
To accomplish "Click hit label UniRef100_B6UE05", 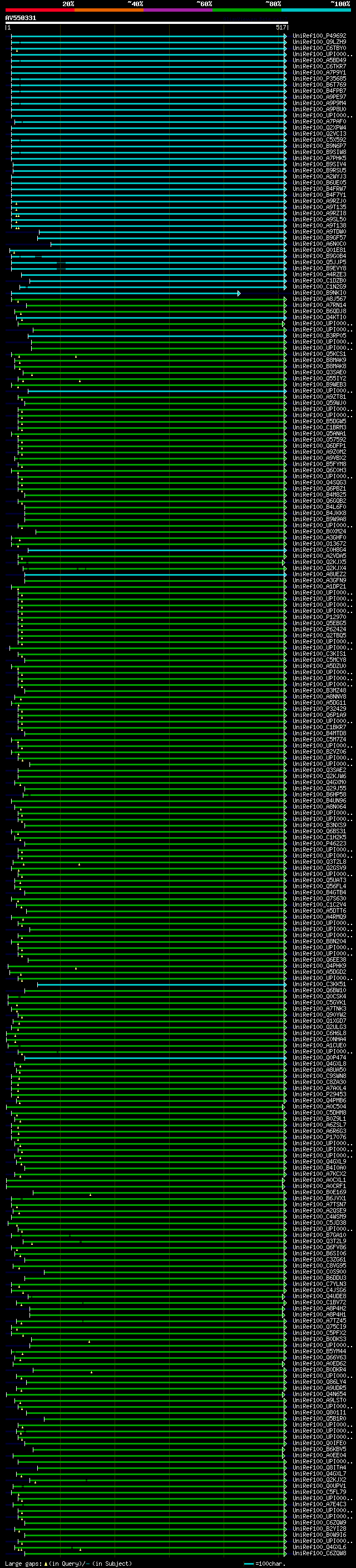I will [319, 182].
